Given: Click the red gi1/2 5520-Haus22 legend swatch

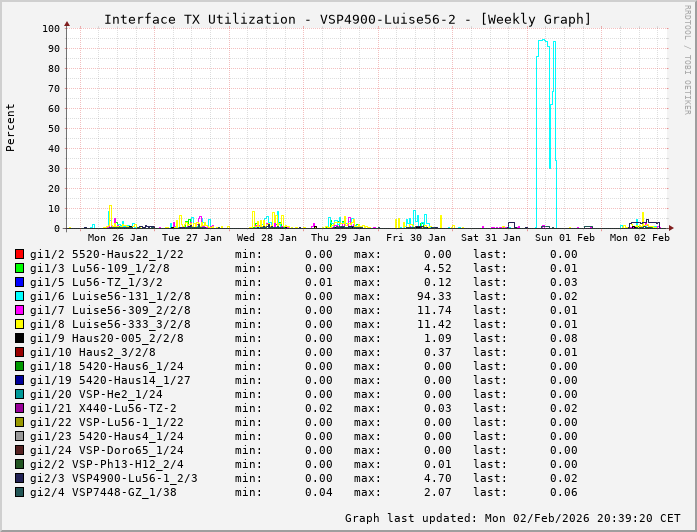Looking at the screenshot, I should (x=19, y=254).
